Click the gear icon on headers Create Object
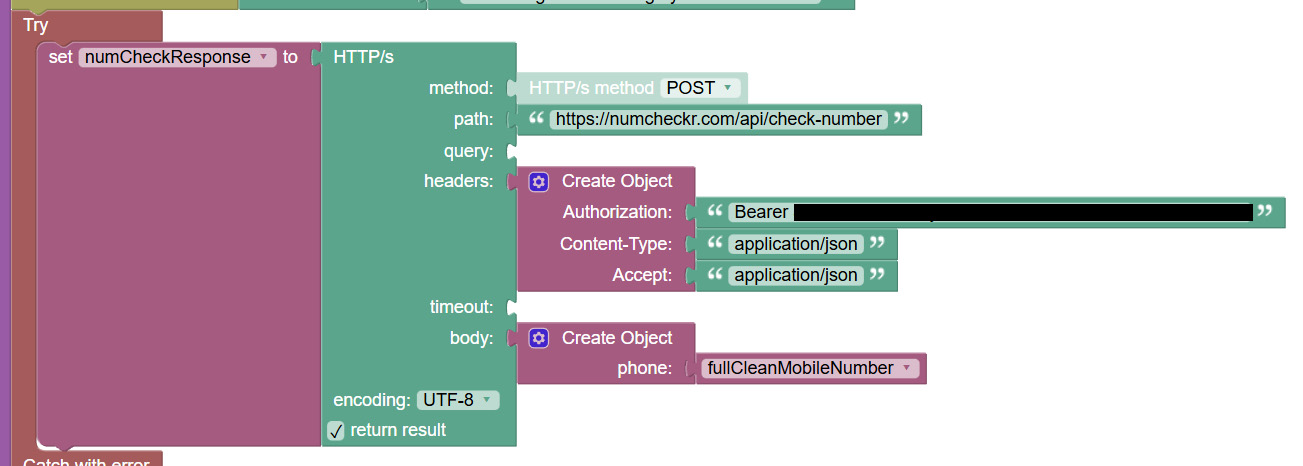1303x466 pixels. tap(539, 182)
